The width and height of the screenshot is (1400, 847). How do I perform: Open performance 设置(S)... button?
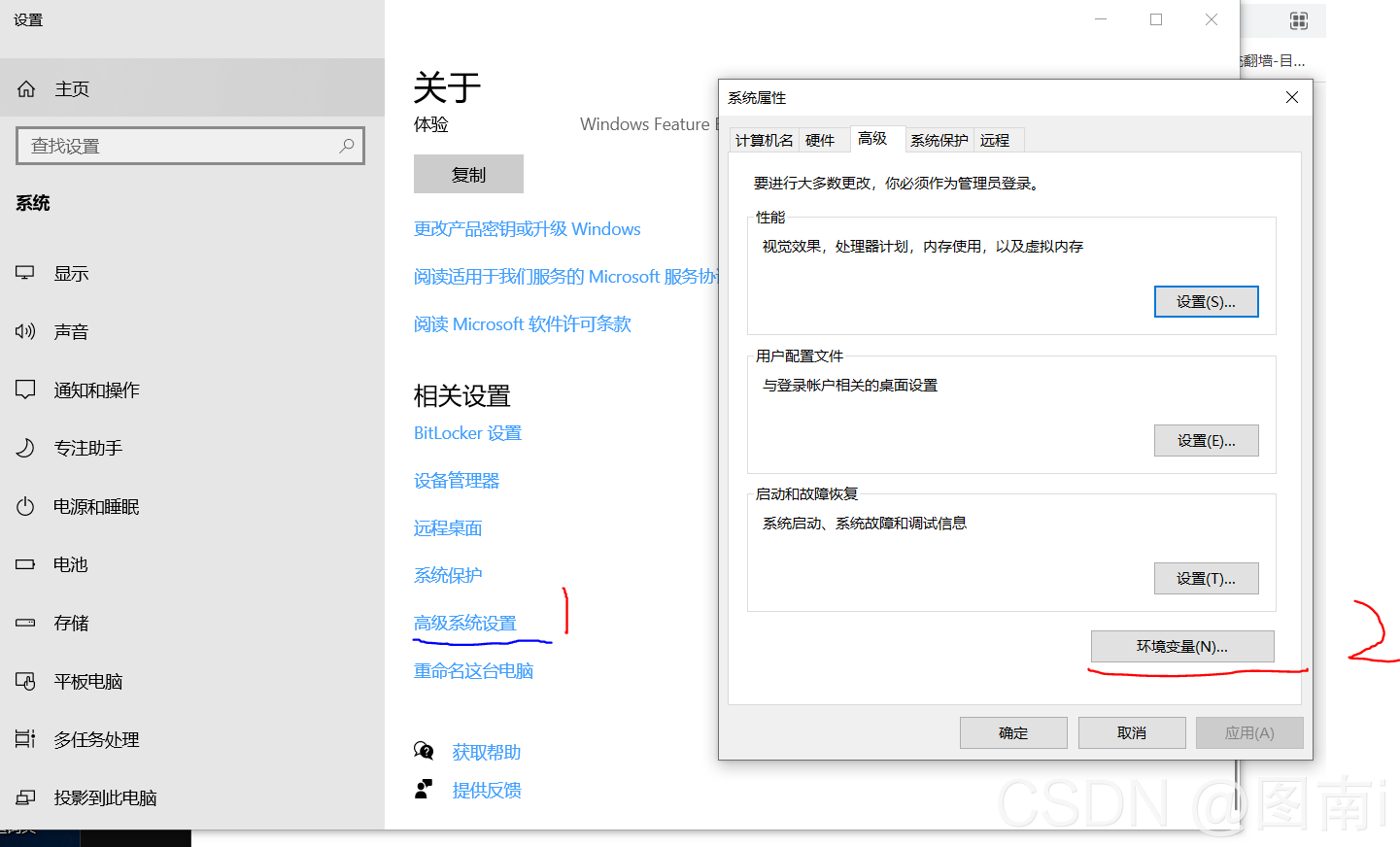[x=1206, y=302]
